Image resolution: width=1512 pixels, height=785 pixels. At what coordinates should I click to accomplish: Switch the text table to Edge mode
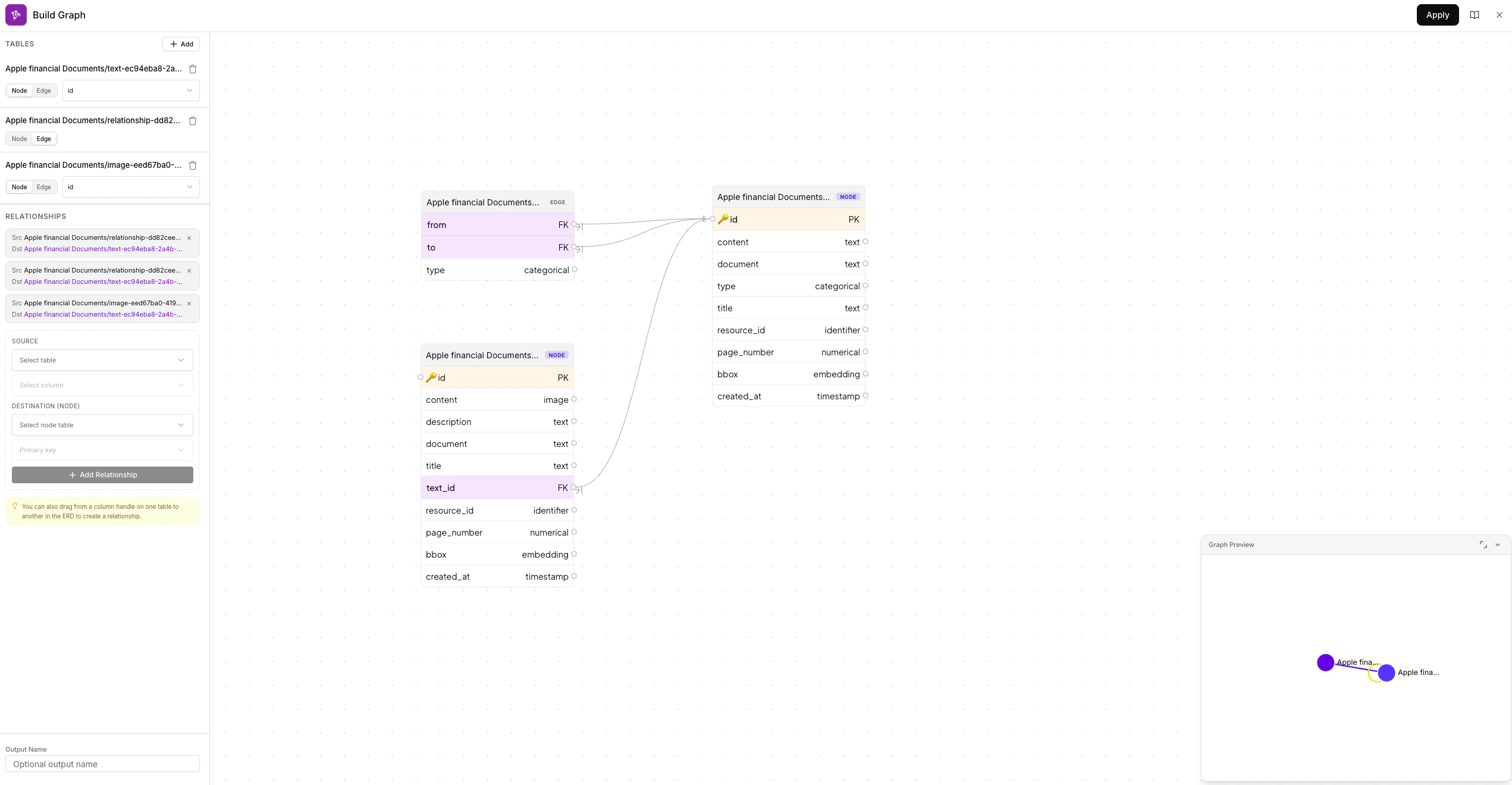click(43, 90)
